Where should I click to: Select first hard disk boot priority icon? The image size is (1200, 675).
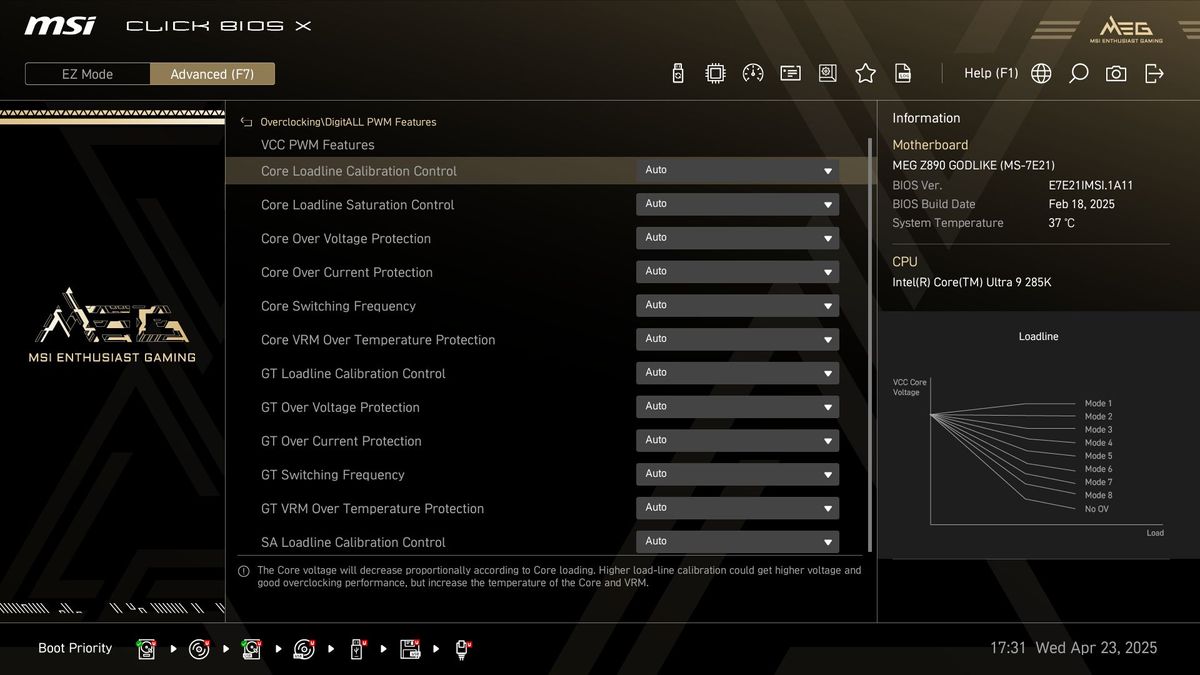coord(146,649)
